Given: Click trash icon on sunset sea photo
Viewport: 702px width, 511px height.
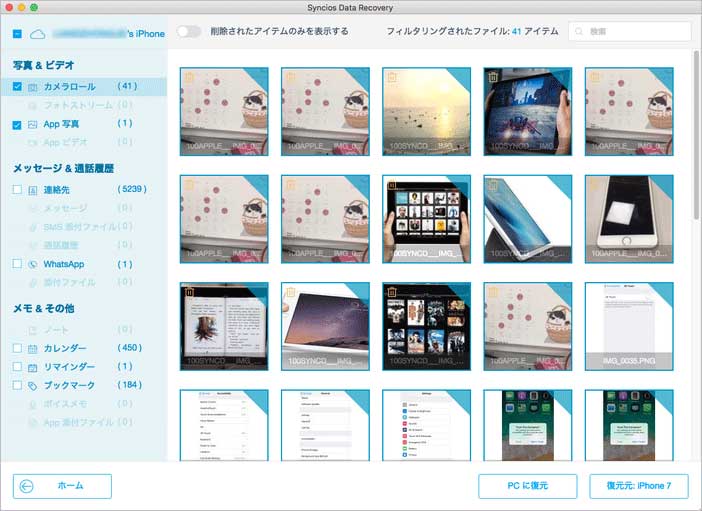Looking at the screenshot, I should point(392,77).
